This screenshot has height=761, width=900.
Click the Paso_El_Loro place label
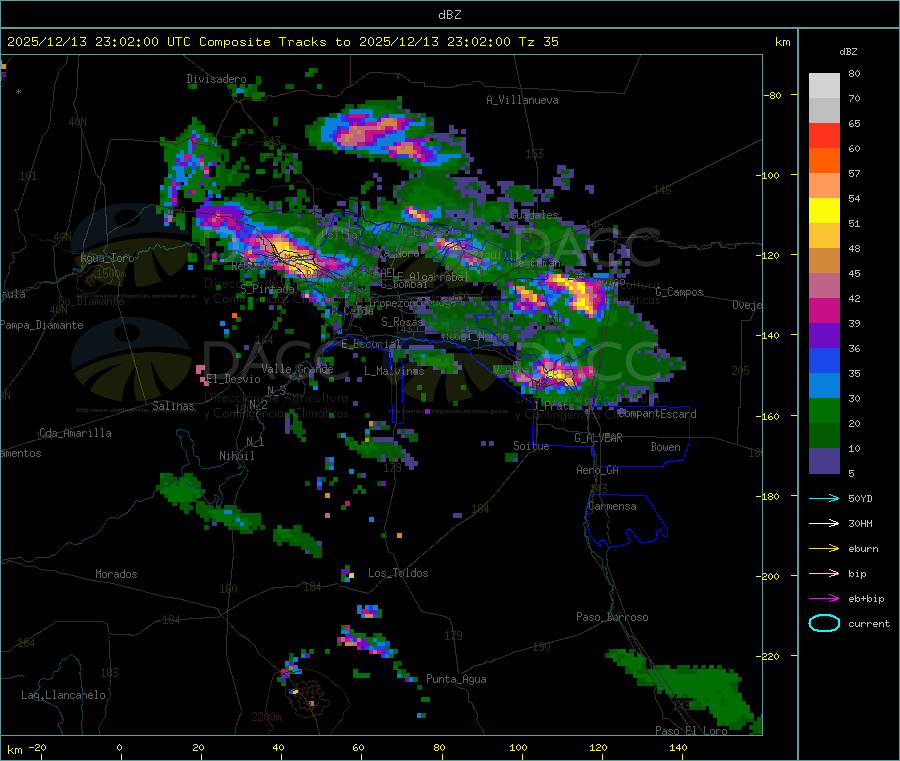click(x=692, y=731)
